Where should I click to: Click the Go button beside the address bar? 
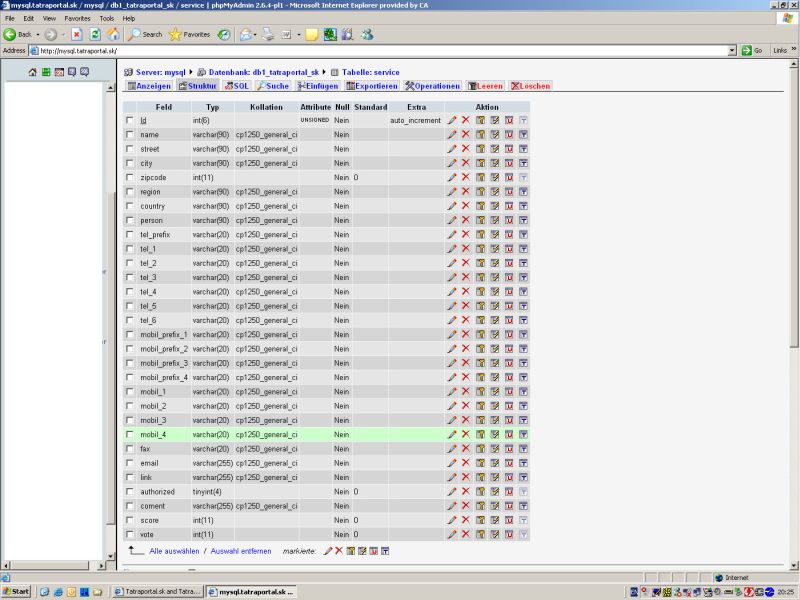753,51
